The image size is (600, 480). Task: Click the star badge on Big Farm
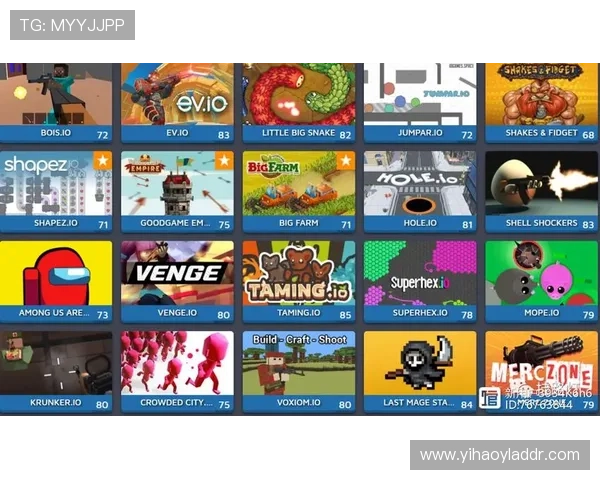(x=346, y=160)
